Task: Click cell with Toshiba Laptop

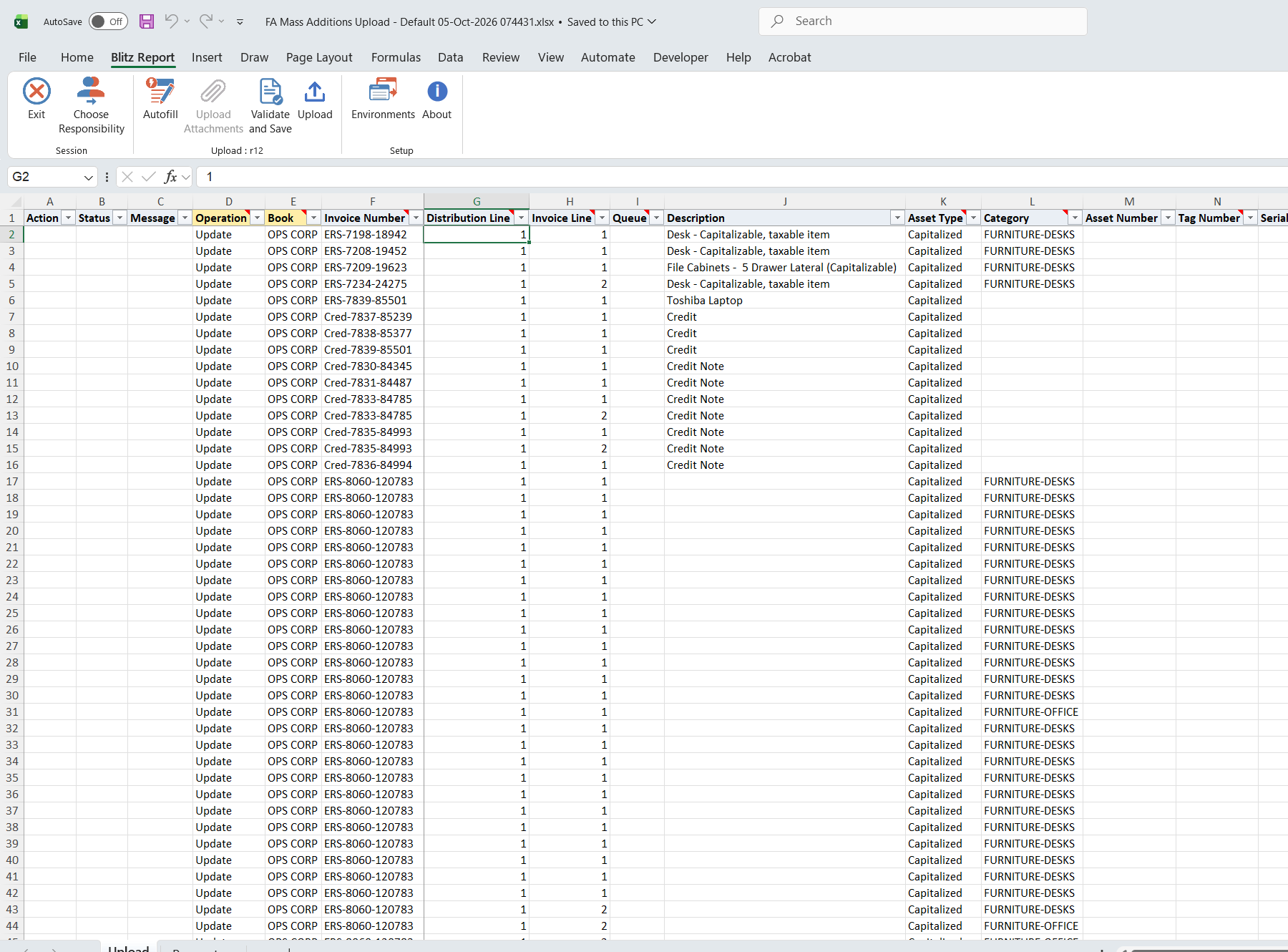Action: [x=785, y=301]
